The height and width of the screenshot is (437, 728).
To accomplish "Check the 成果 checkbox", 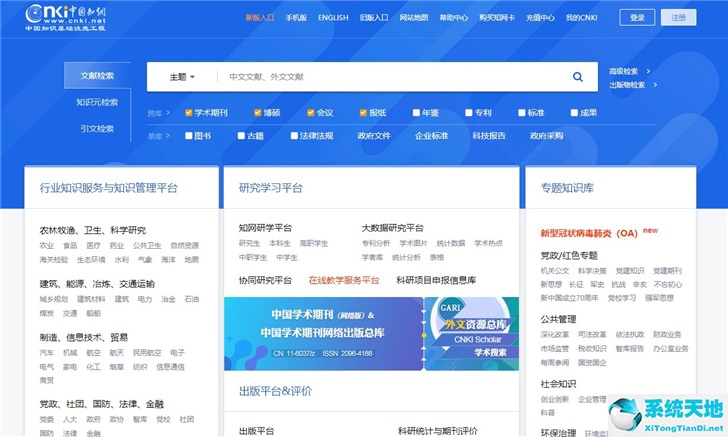I will [x=574, y=113].
